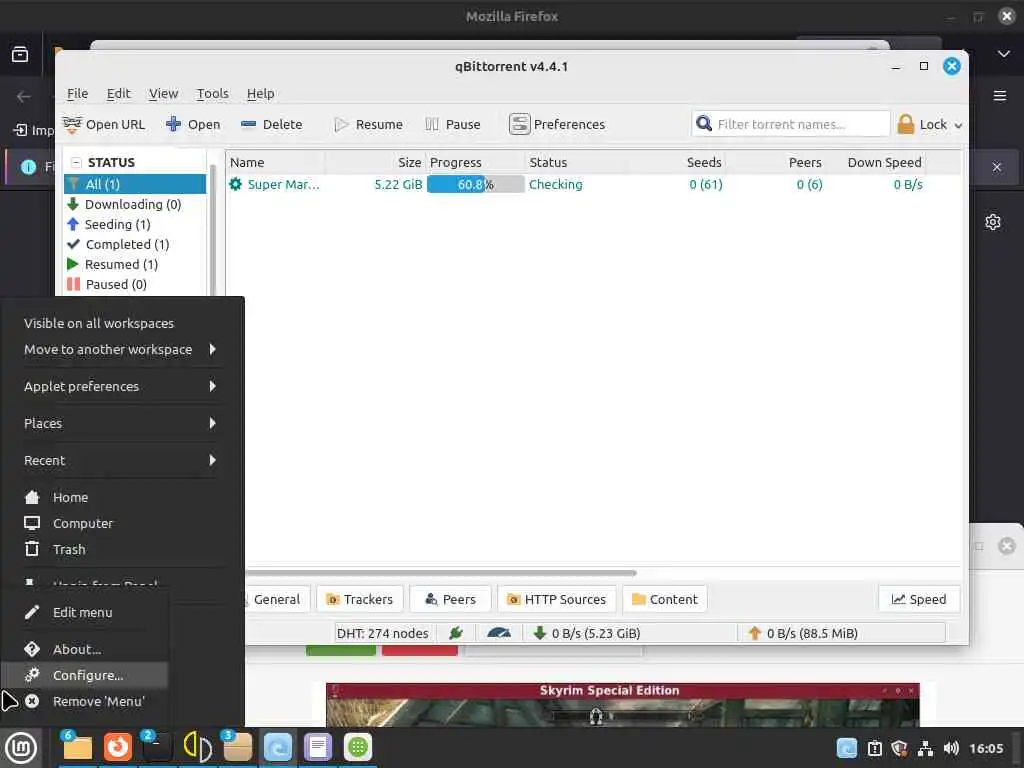Click the Resume toolbar button
Screen dimensions: 1024x768
[x=368, y=124]
